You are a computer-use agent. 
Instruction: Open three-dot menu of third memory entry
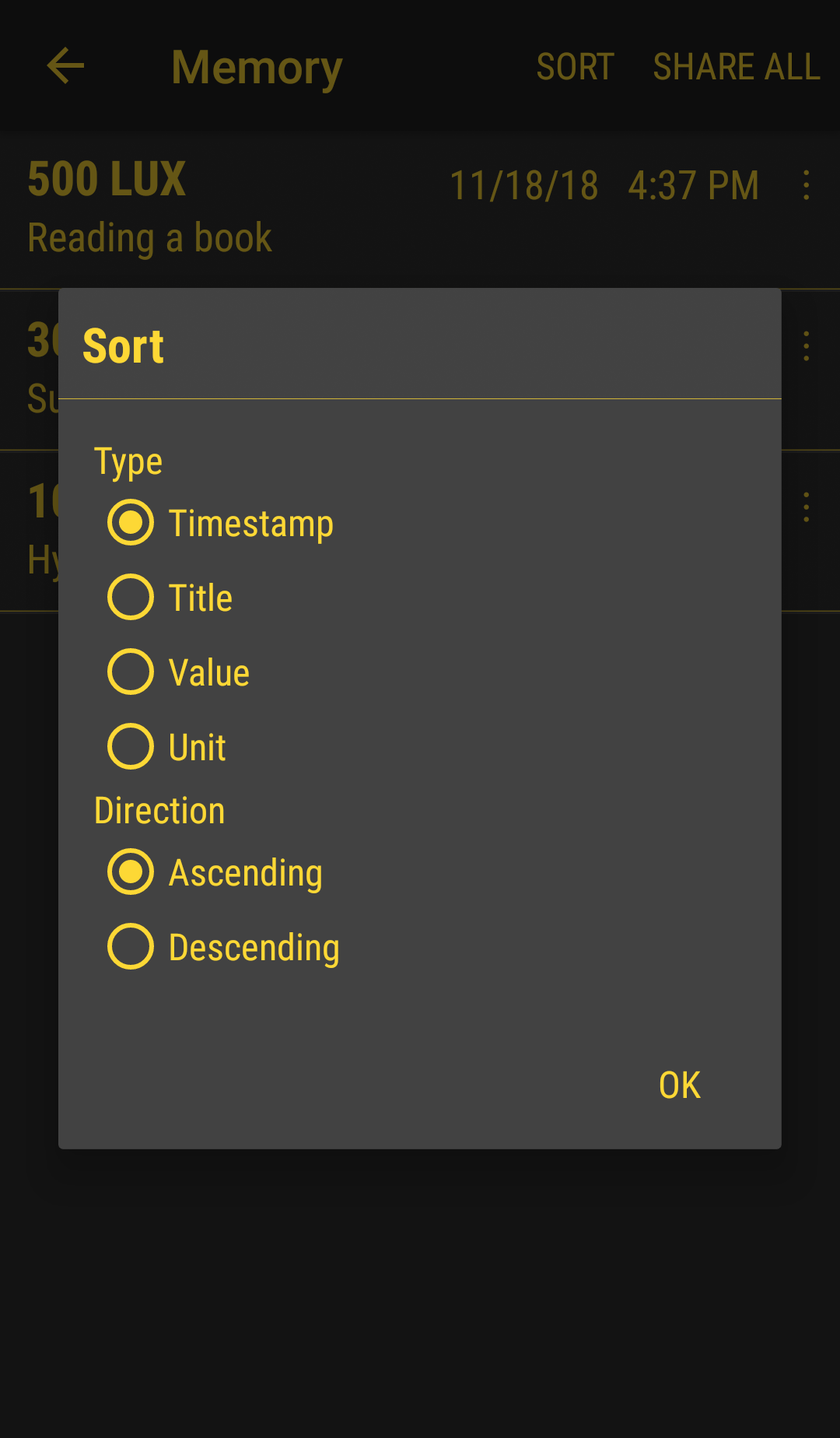tap(807, 507)
